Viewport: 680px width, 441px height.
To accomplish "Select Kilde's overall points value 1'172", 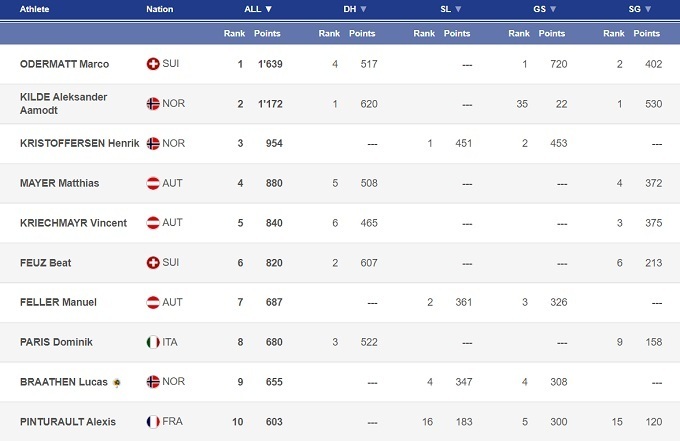I will coord(268,103).
